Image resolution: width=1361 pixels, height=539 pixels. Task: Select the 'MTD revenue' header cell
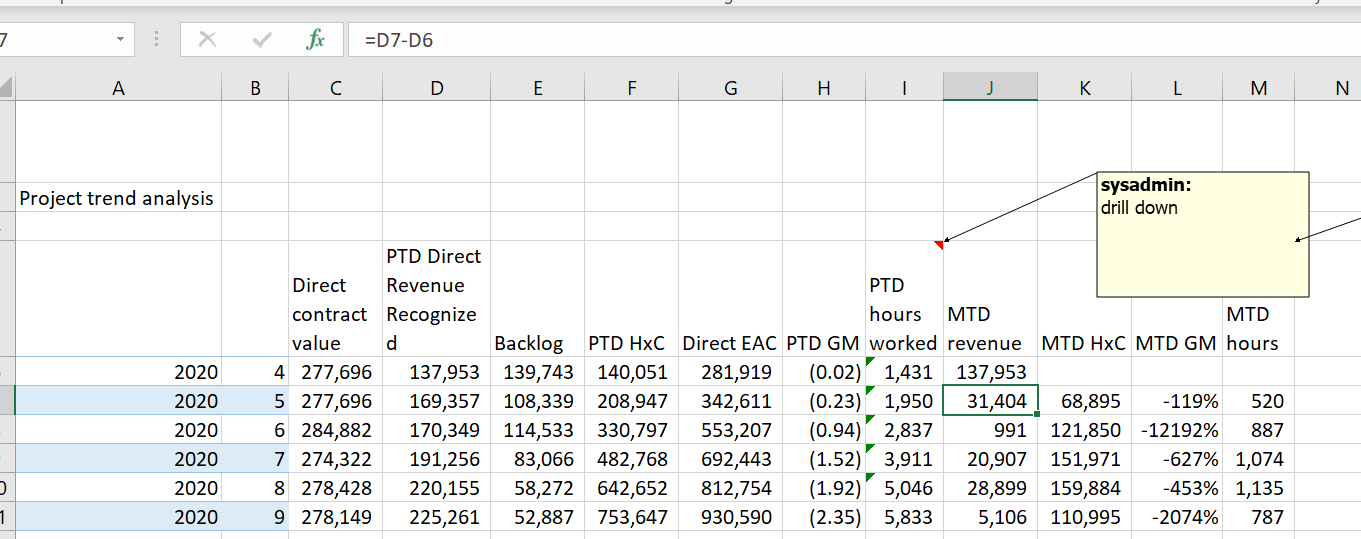(990, 298)
